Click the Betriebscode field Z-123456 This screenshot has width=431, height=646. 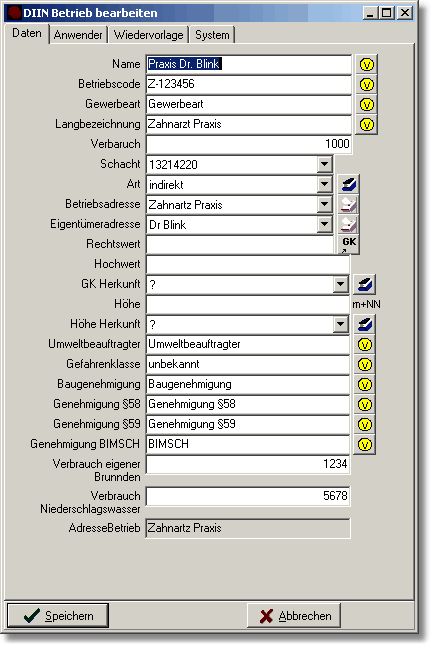[249, 84]
